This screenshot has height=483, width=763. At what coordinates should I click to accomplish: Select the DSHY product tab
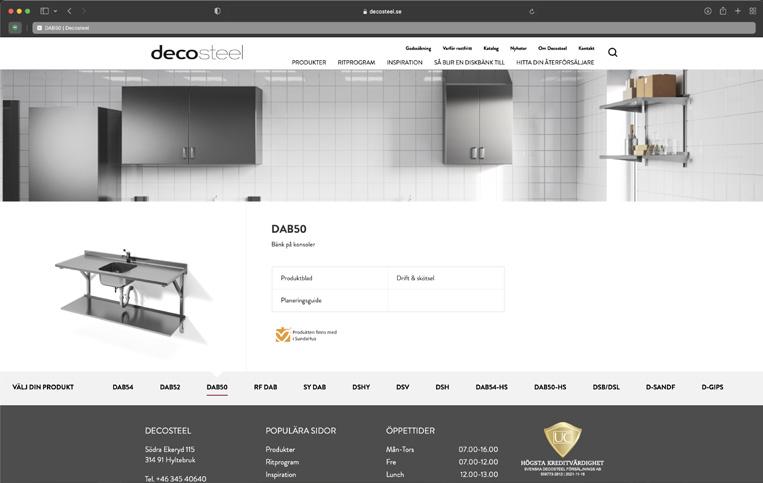pos(361,387)
